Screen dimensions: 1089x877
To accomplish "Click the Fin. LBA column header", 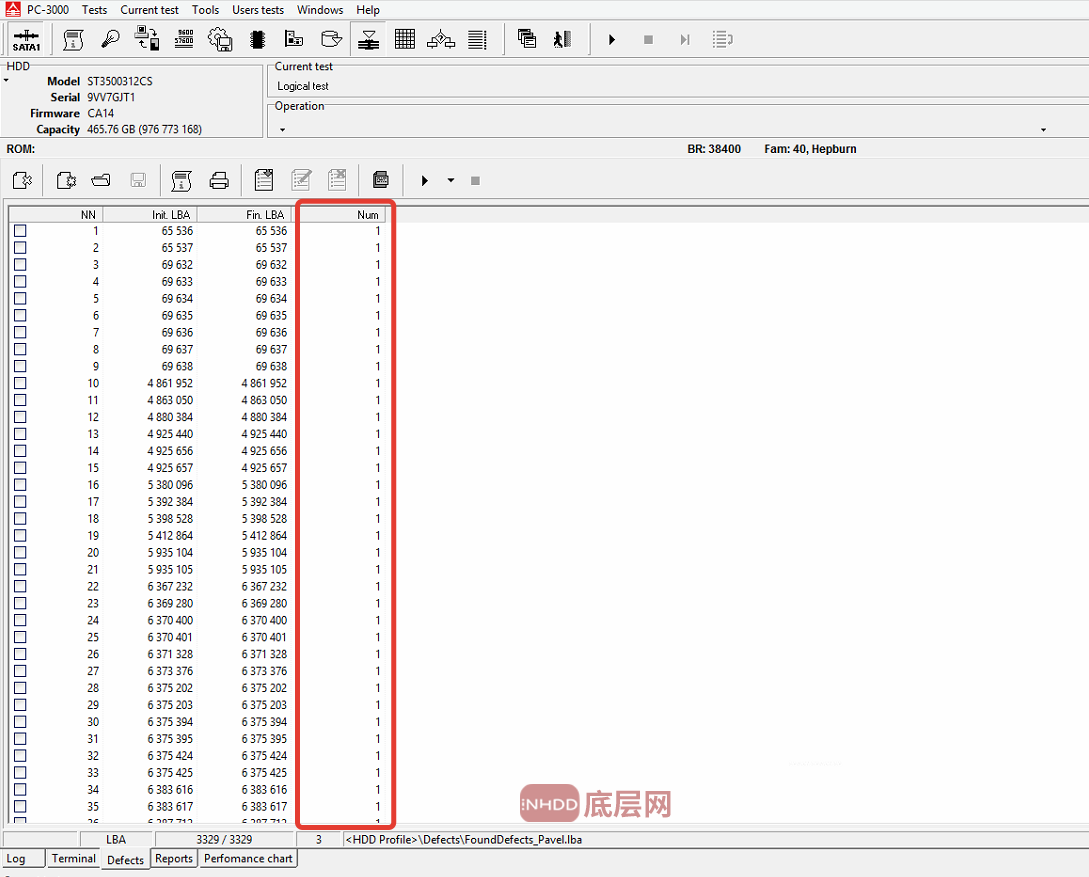I will coord(244,215).
